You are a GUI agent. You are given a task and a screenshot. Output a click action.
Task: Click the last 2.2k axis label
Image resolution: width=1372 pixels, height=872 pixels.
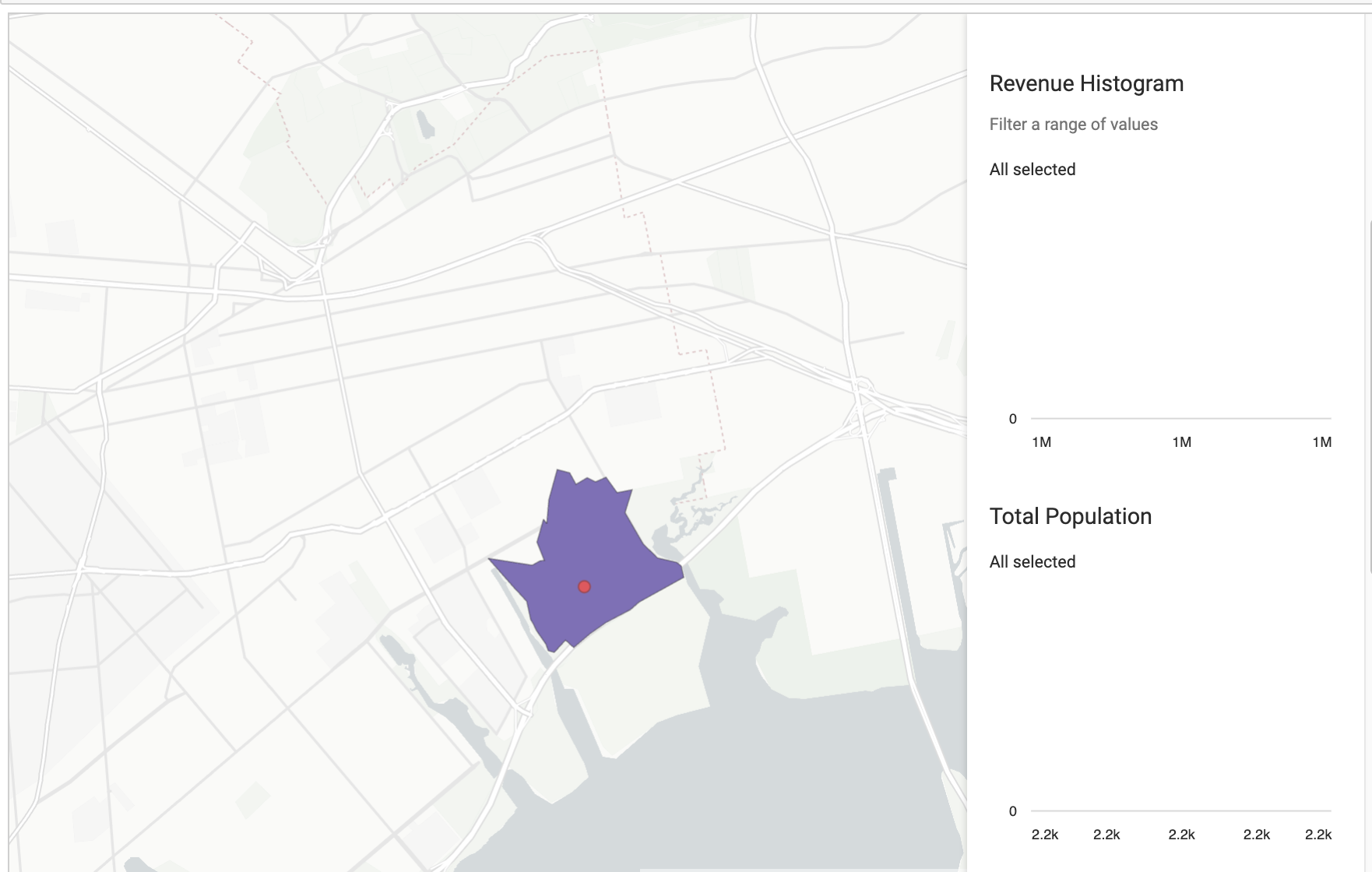pos(1320,835)
